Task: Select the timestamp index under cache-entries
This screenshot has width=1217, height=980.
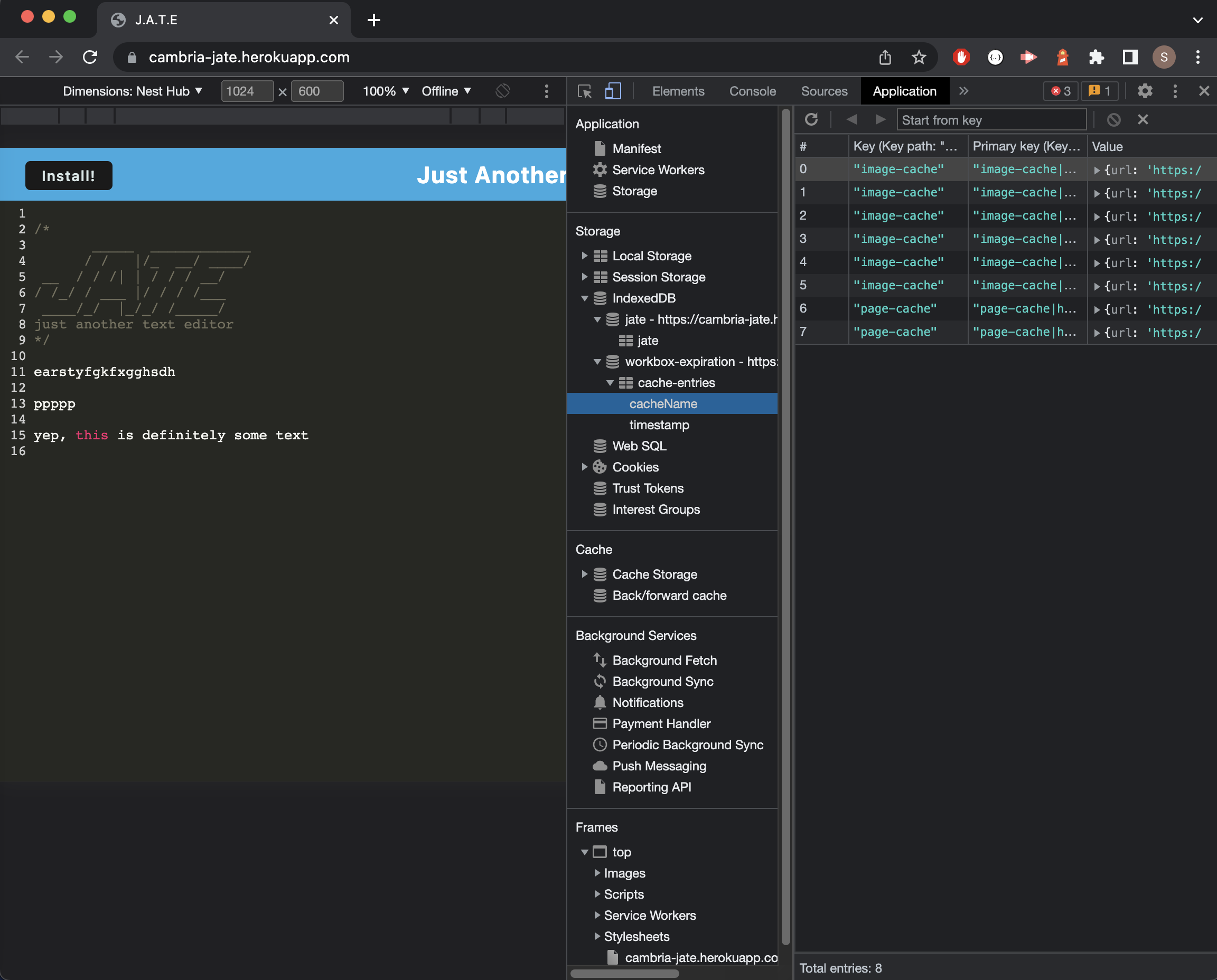Action: [x=659, y=425]
